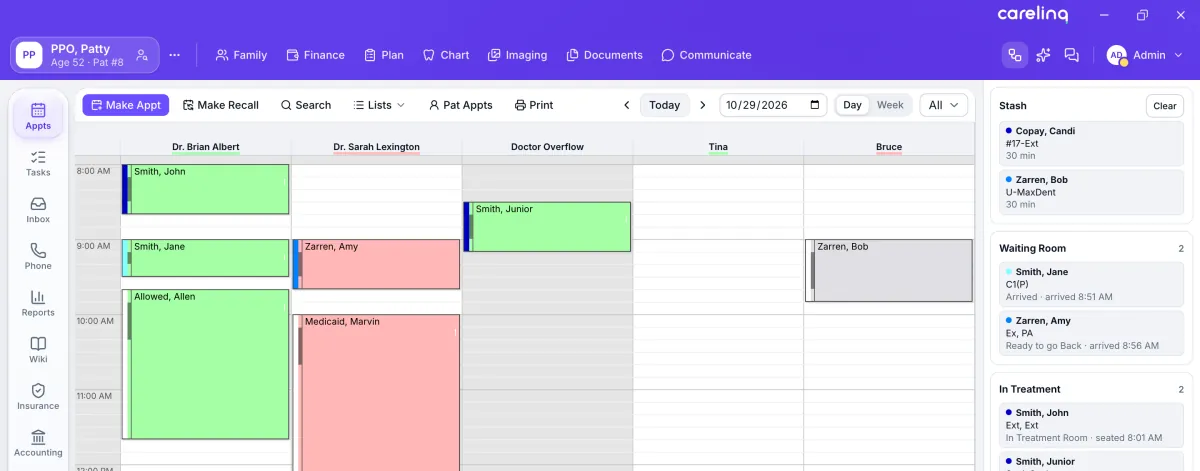Click the connections icon in the top bar
Viewport: 1200px width, 471px height.
(1014, 55)
